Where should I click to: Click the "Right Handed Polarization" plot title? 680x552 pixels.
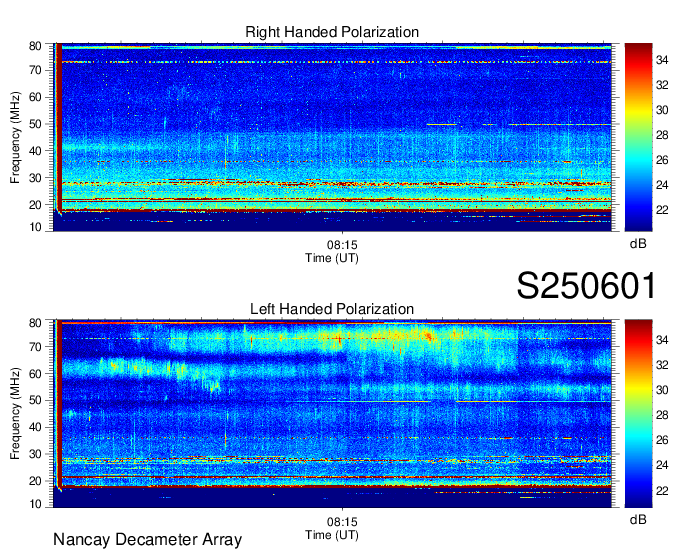point(332,32)
